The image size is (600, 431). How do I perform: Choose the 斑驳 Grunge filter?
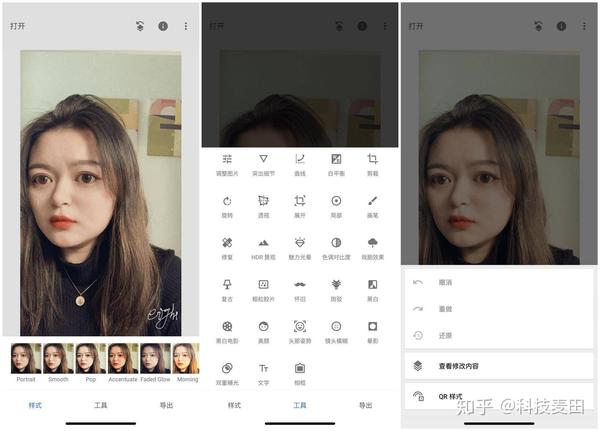pos(336,291)
